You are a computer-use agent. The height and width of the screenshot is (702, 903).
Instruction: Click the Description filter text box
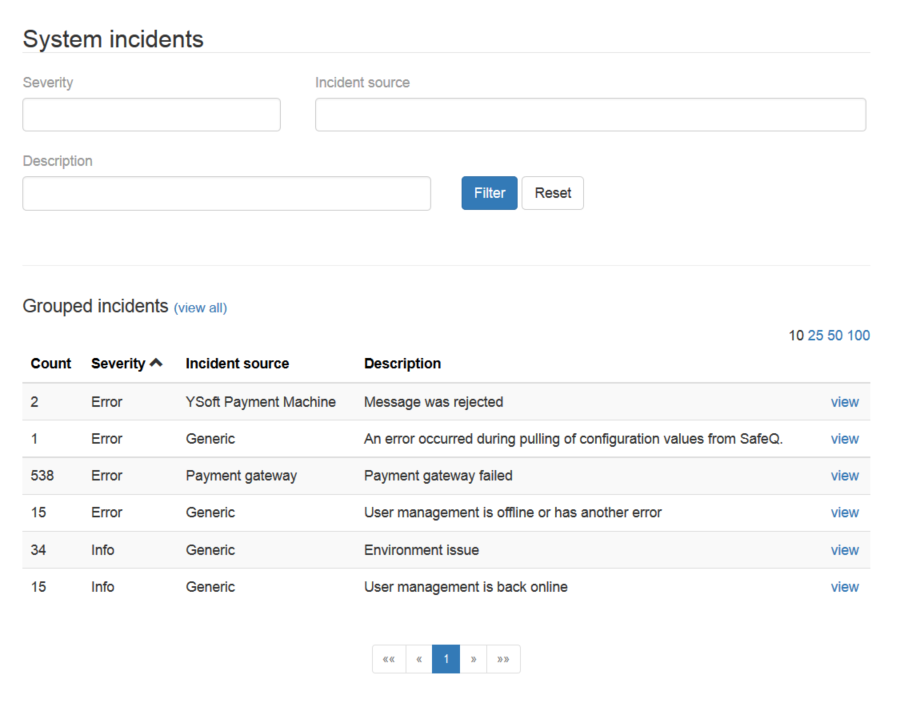226,194
